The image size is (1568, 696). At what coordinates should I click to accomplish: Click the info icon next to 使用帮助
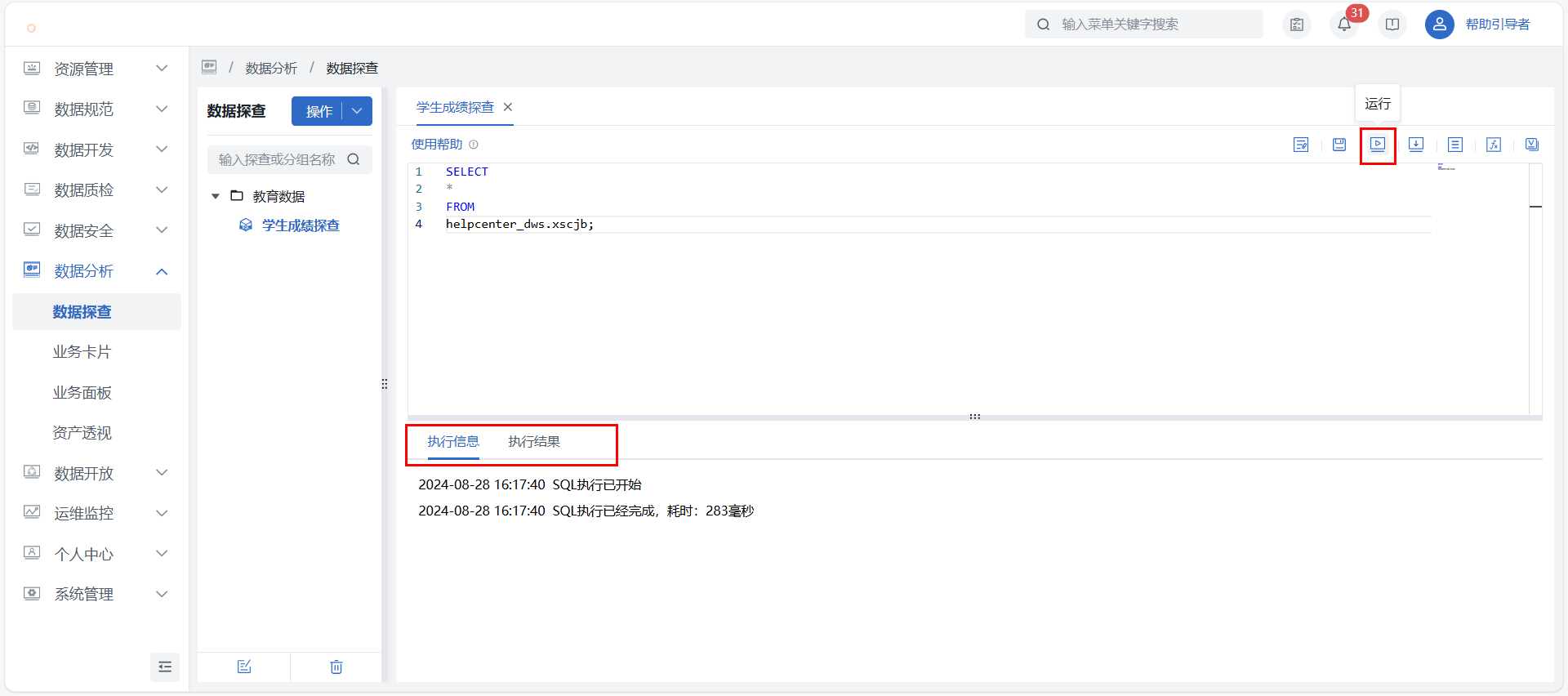point(474,145)
